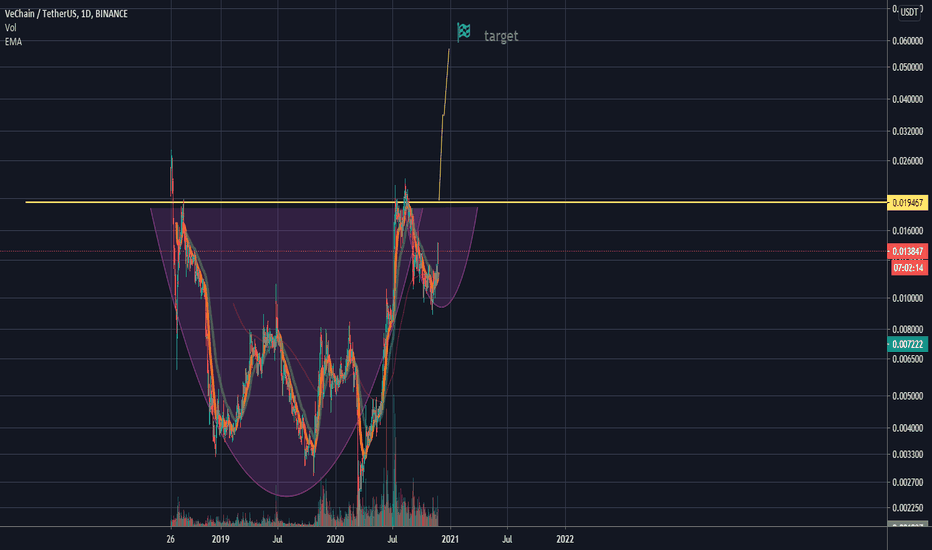Click the 0.032000 price axis value
Screen dimensions: 932x550
pyautogui.click(x=908, y=131)
